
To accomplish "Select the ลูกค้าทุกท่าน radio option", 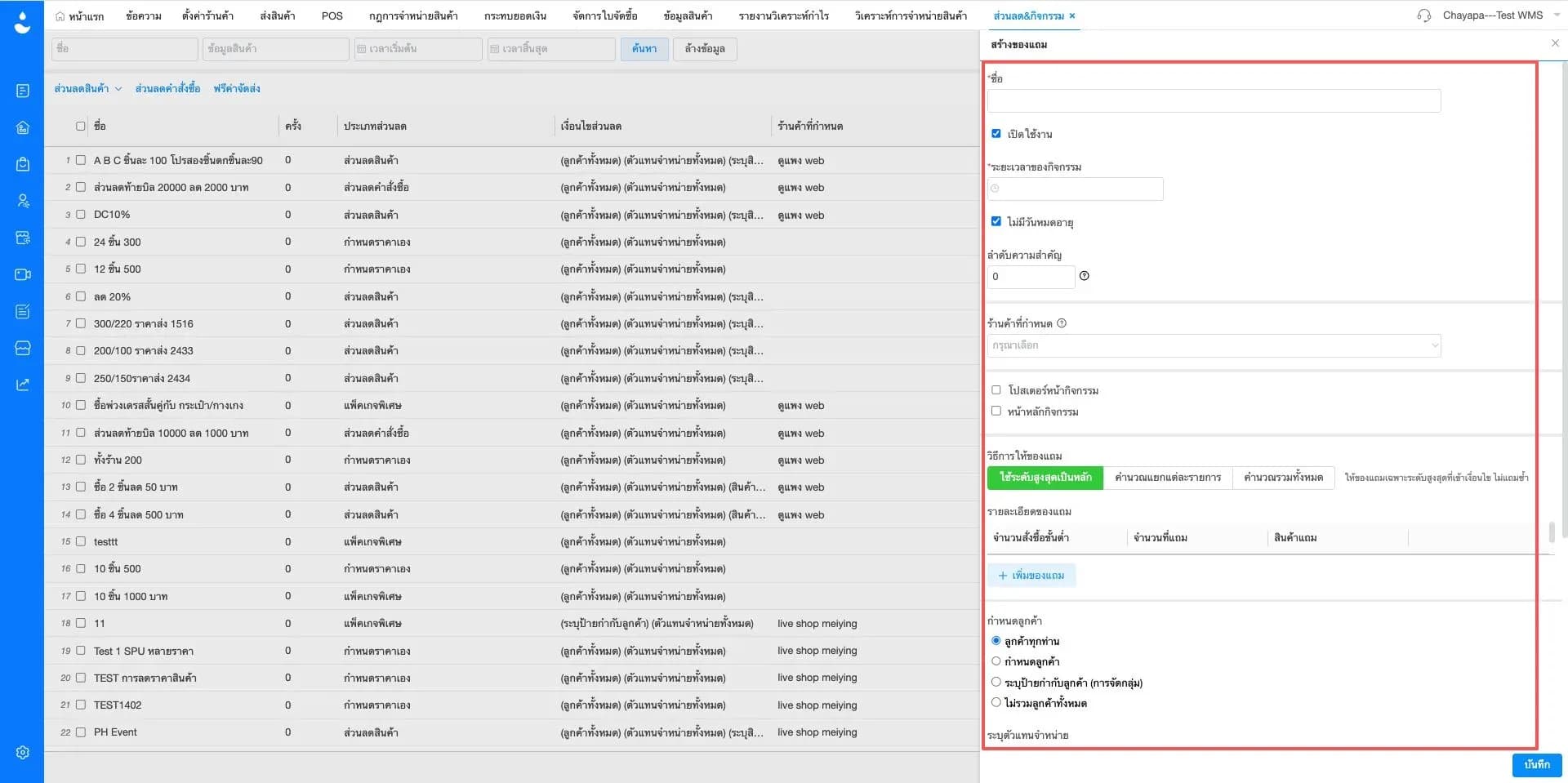I will point(996,641).
